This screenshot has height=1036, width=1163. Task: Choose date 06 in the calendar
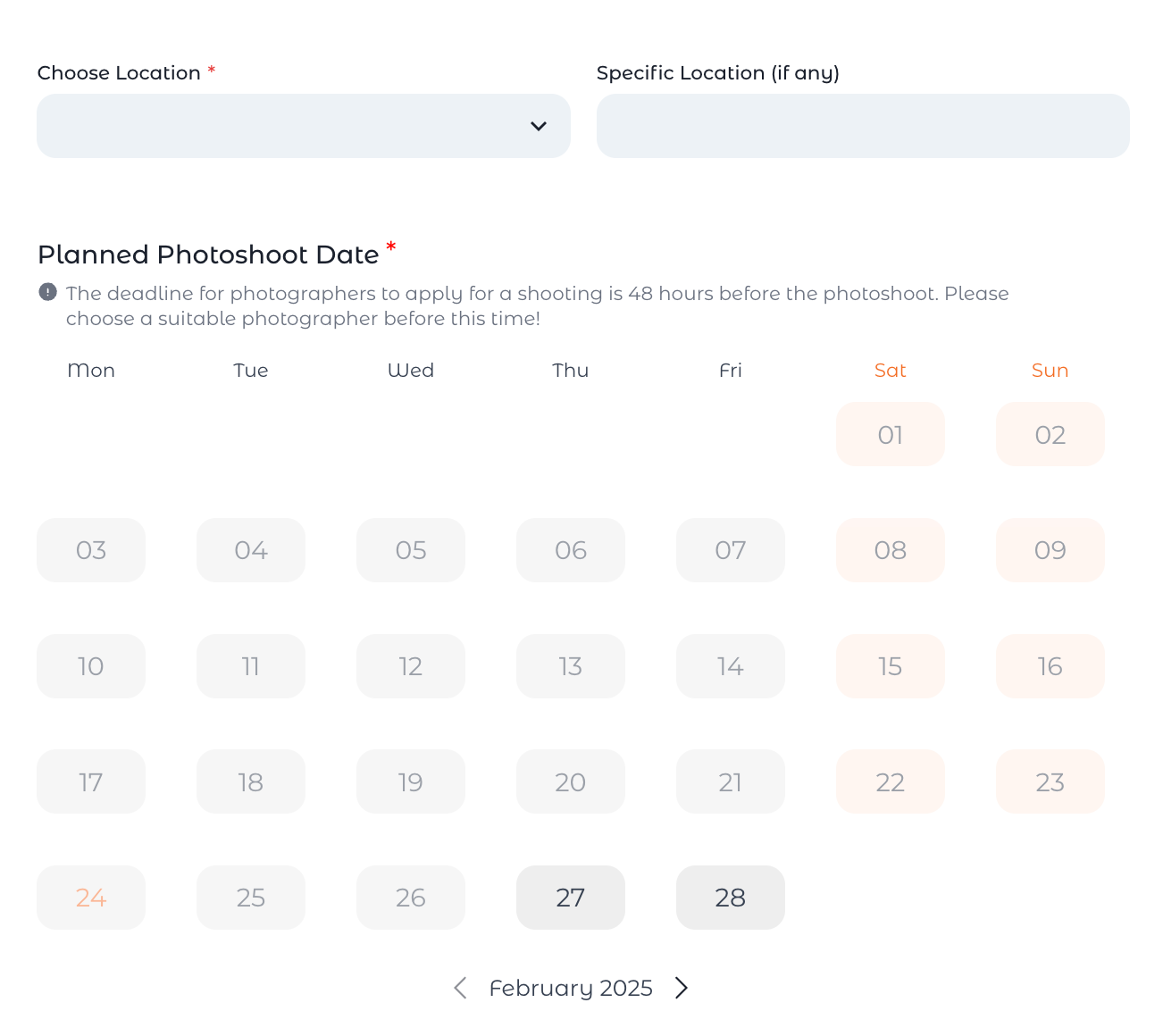tap(571, 550)
